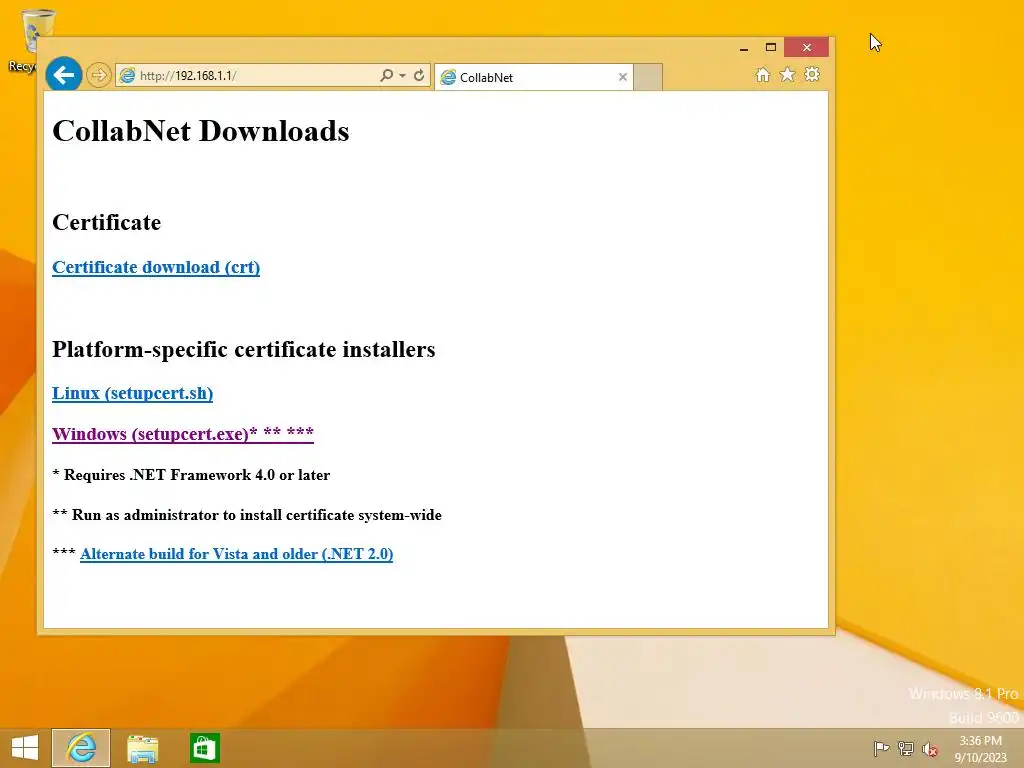Close the CollabNet tab
The height and width of the screenshot is (768, 1024).
623,77
